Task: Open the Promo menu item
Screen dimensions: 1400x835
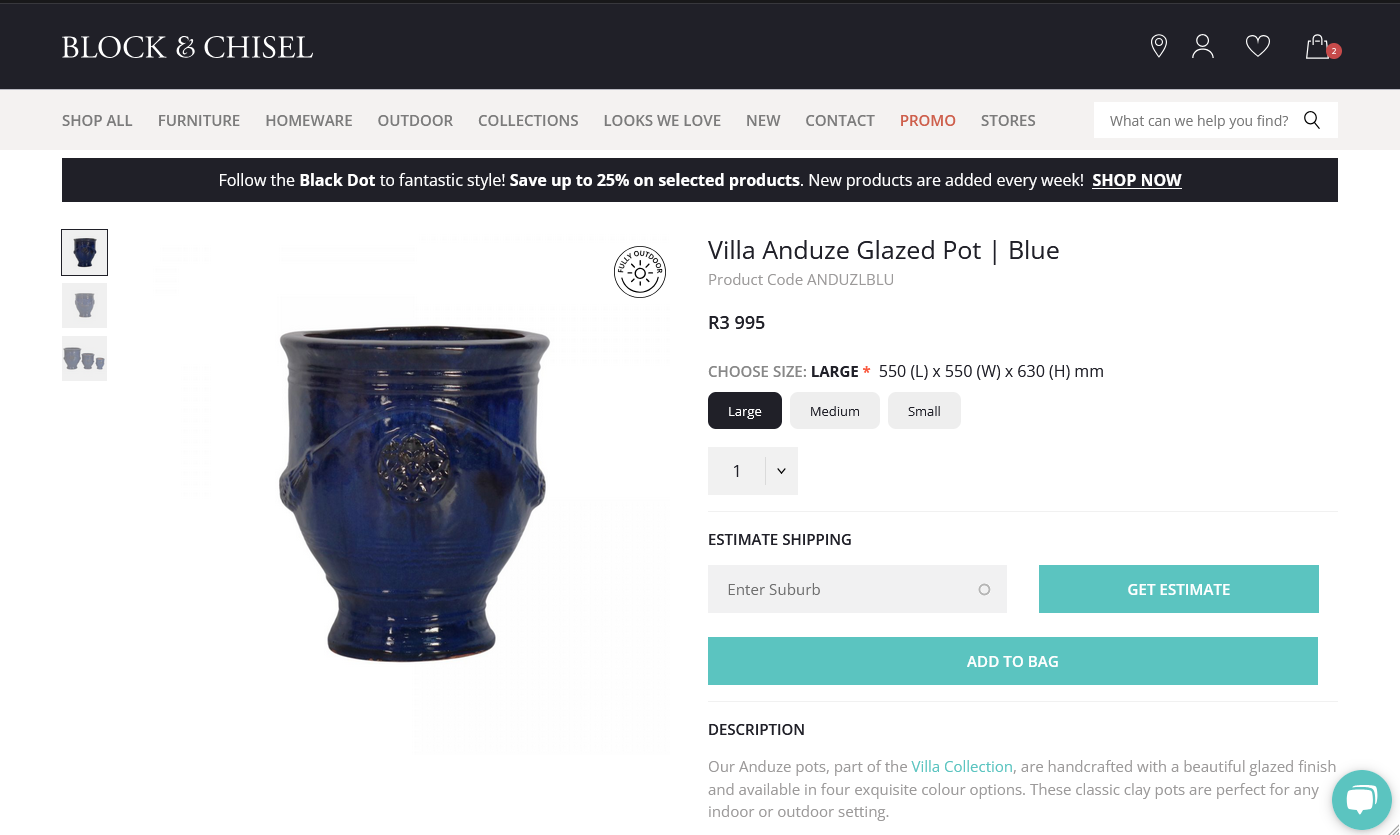Action: tap(927, 120)
